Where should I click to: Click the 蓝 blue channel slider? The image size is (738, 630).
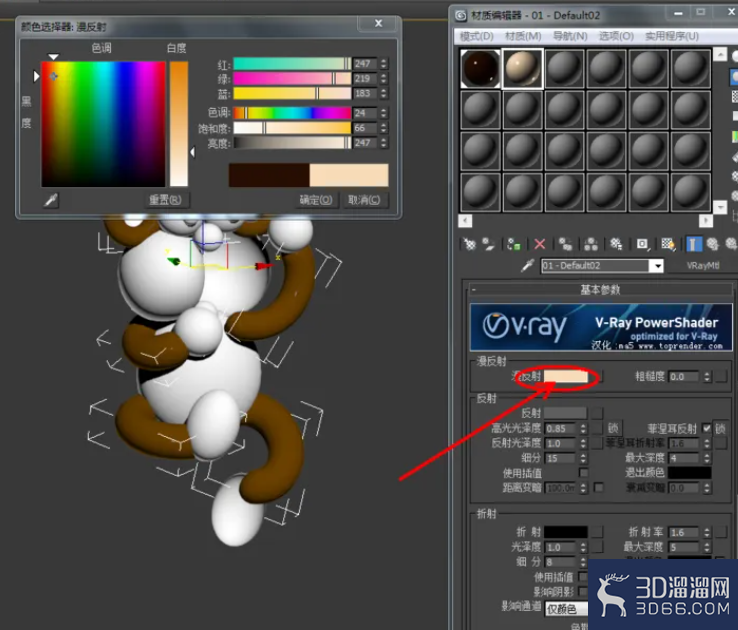tap(292, 93)
